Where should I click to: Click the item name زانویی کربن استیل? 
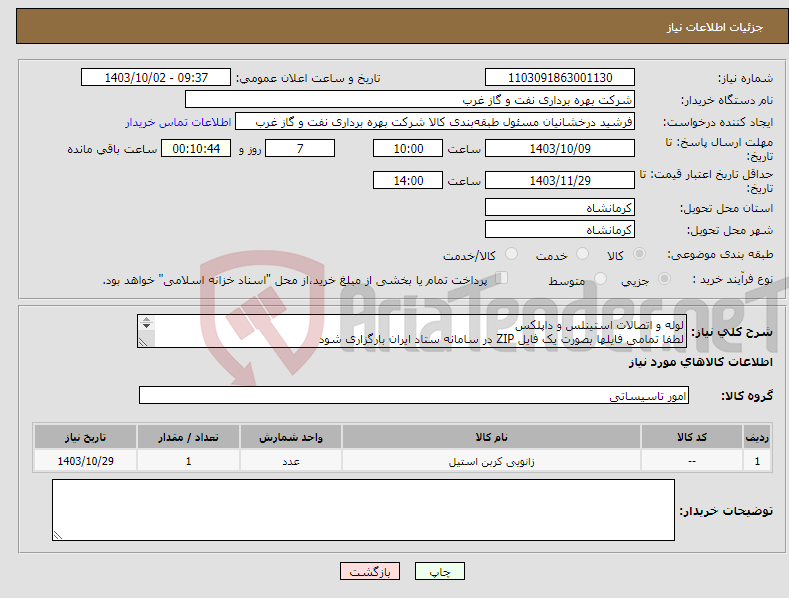(491, 461)
